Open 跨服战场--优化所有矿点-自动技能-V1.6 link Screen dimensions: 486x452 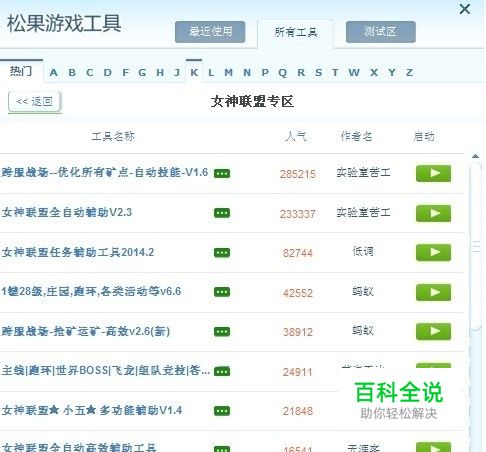point(105,173)
